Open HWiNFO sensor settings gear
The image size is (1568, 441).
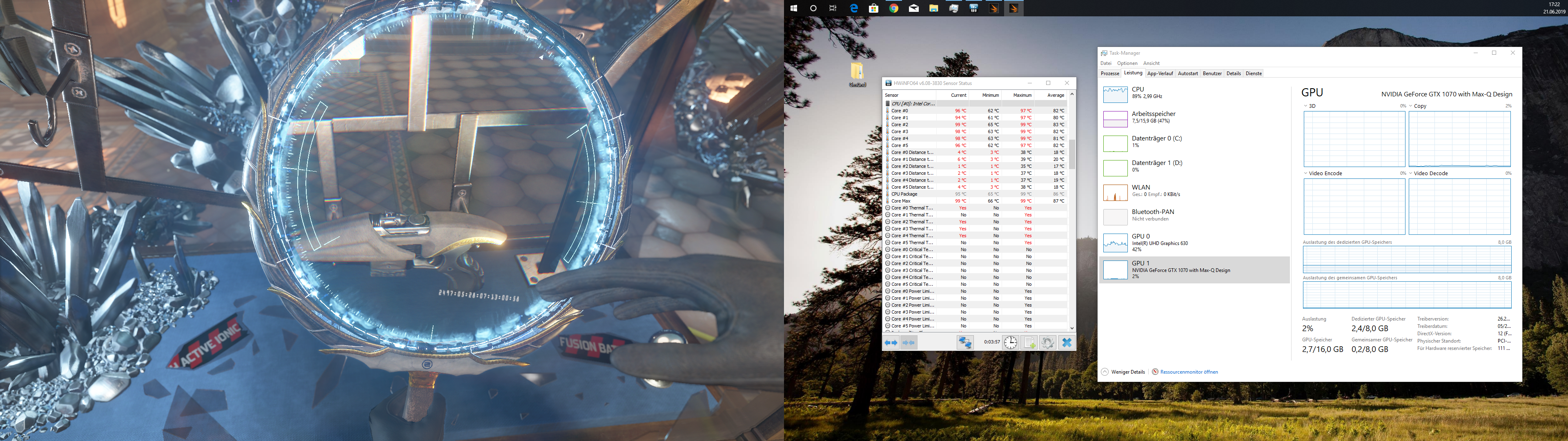click(1047, 343)
